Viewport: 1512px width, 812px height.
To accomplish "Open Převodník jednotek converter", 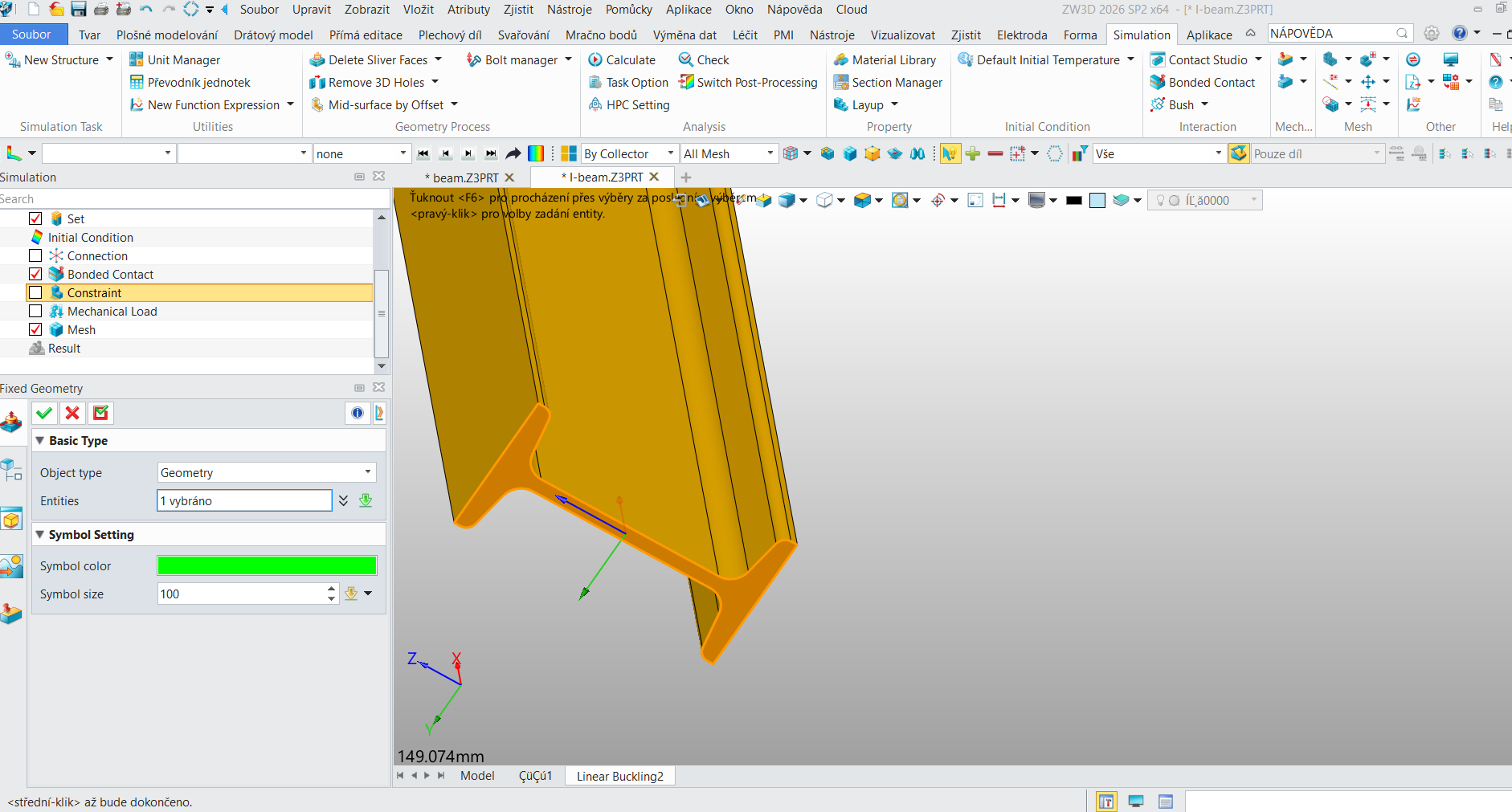I will [190, 82].
